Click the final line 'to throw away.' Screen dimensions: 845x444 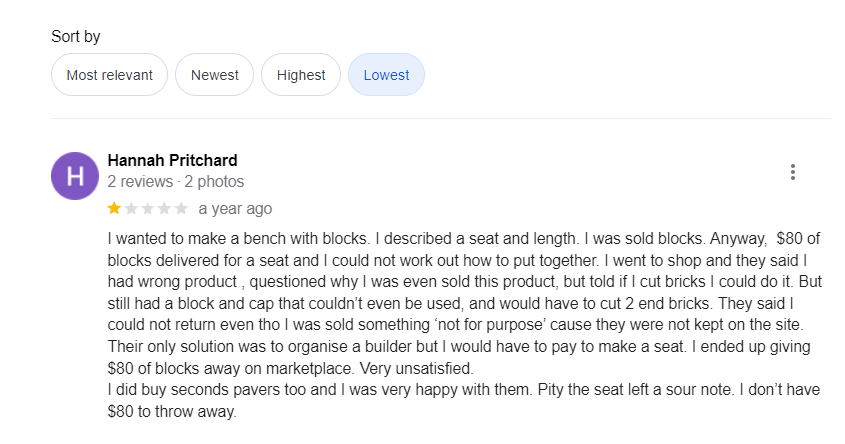[172, 411]
